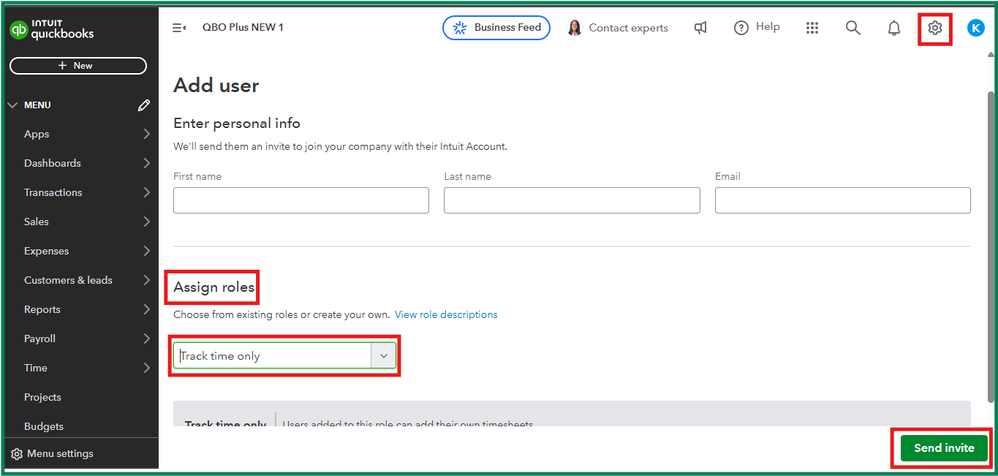Viewport: 998px width, 476px height.
Task: Click the First name field
Action: coord(301,200)
